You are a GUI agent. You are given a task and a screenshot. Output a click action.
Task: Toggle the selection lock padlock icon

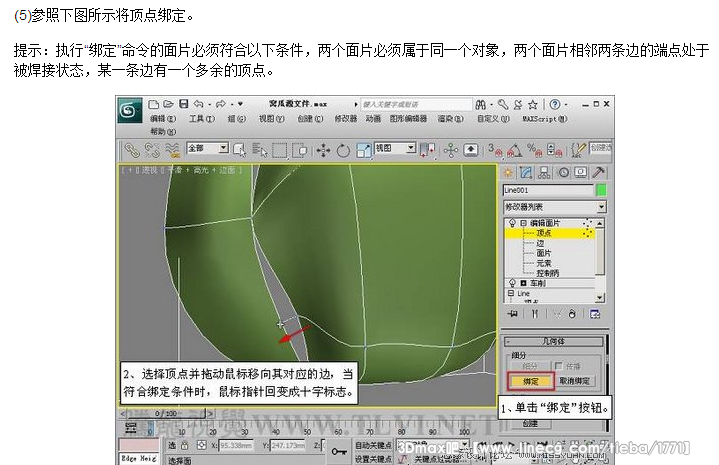click(x=184, y=445)
